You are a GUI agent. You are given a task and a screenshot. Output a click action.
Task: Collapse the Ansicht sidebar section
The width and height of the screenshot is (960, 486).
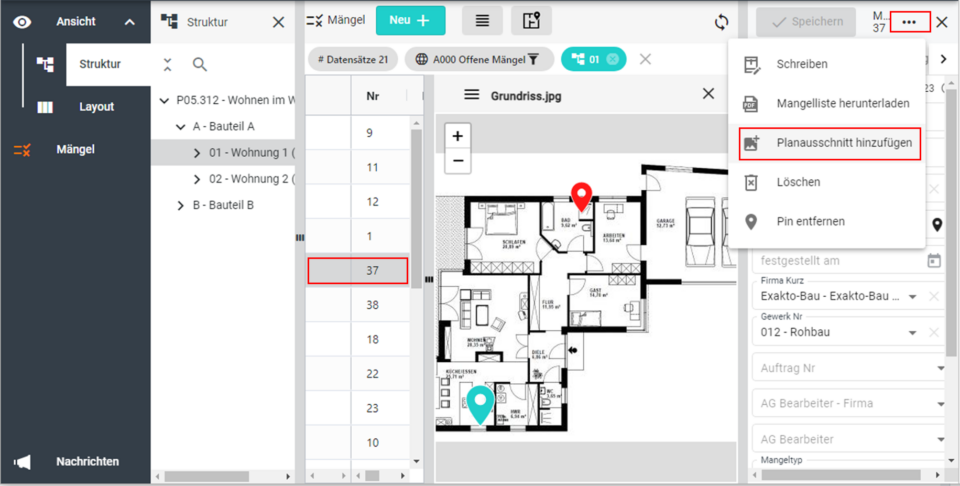(129, 22)
